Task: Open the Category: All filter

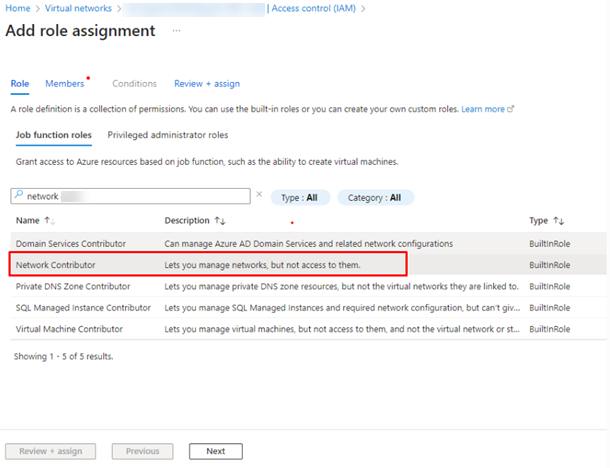Action: [x=375, y=198]
